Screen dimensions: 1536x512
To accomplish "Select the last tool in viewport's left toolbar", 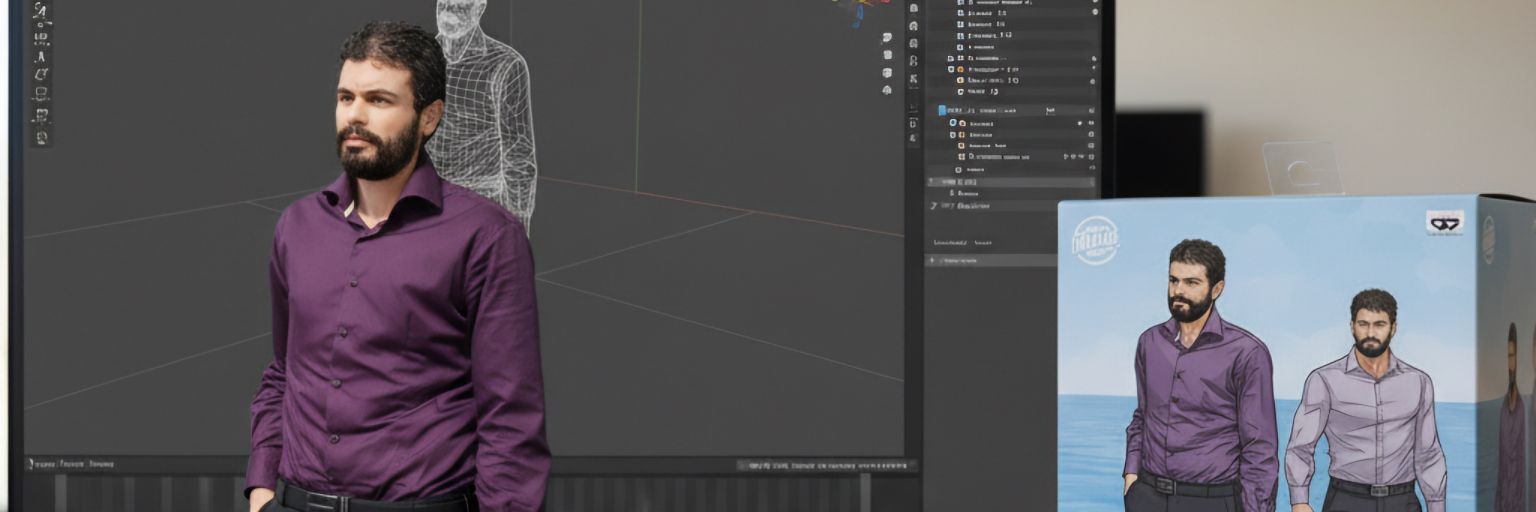I will pyautogui.click(x=41, y=137).
